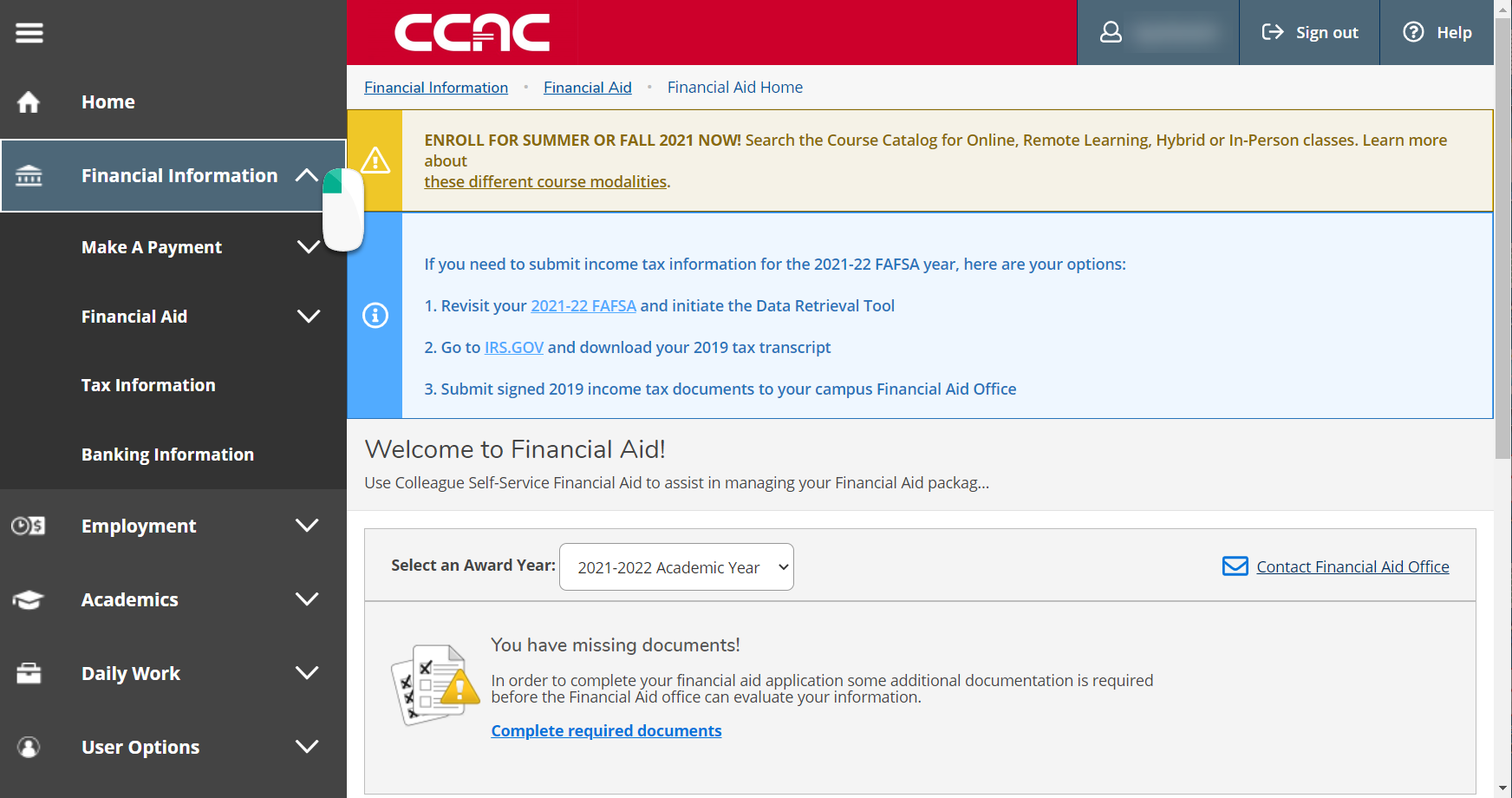Click the Sign out button
Screen dimensions: 1512x798
pyautogui.click(x=1311, y=32)
